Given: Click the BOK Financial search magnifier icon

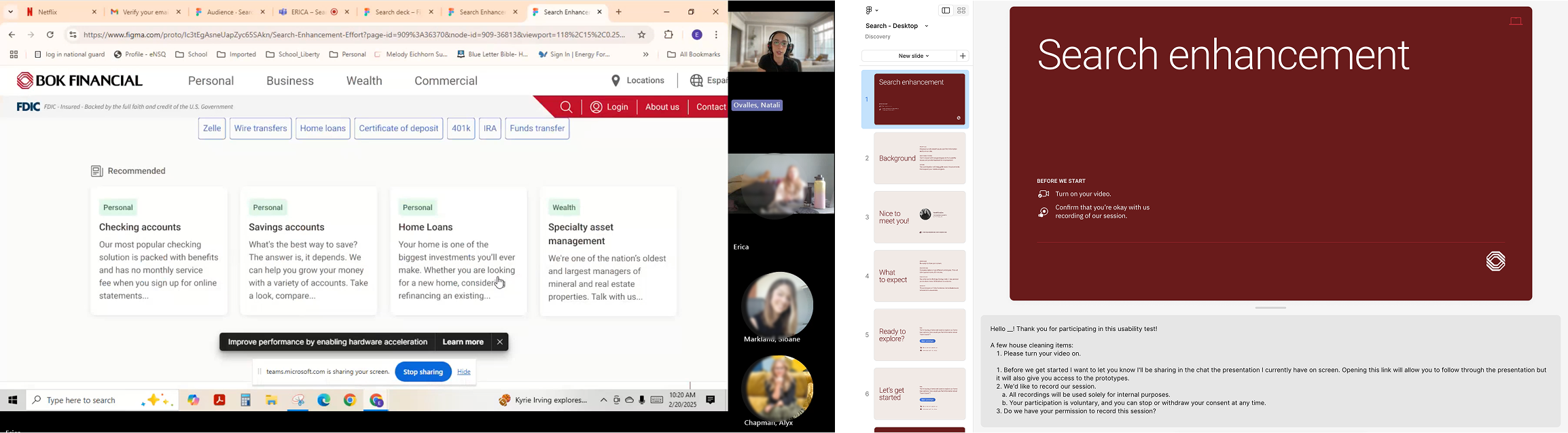Looking at the screenshot, I should [x=566, y=107].
